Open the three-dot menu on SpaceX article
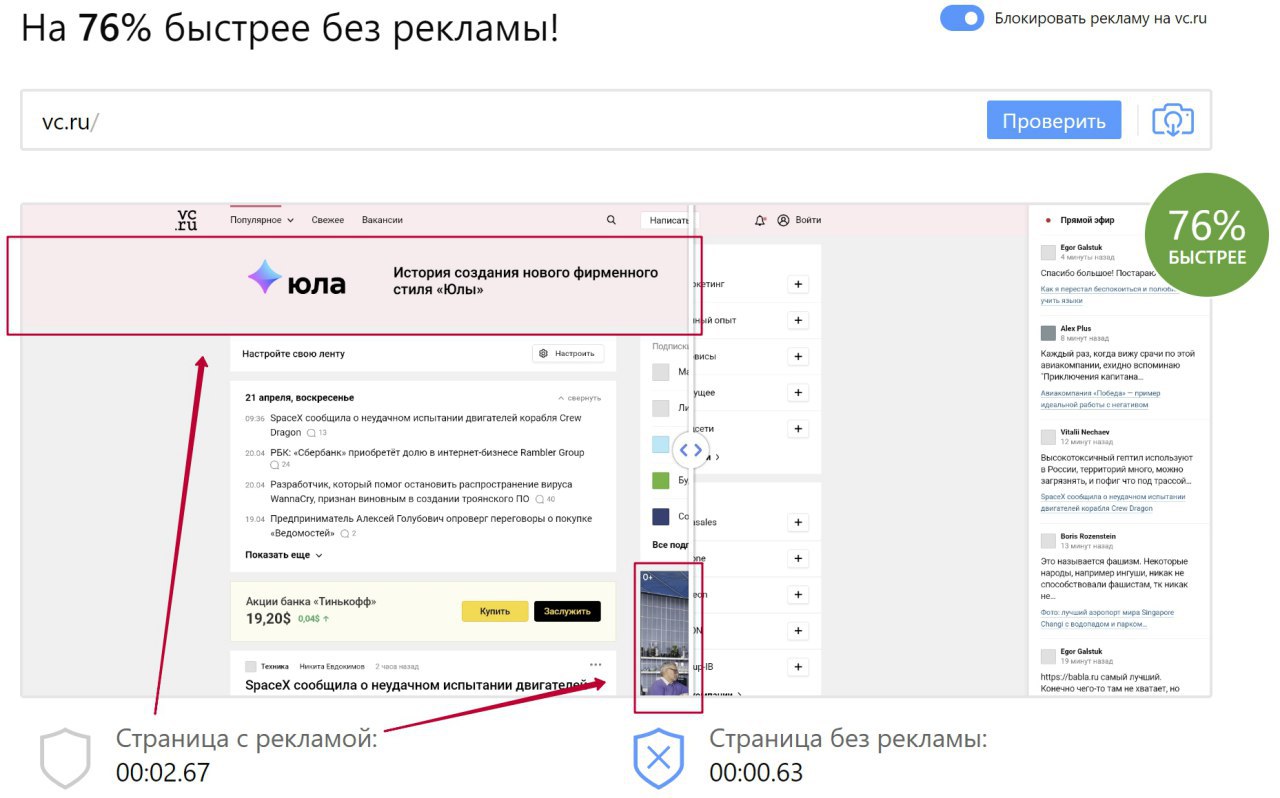This screenshot has width=1280, height=798. 596,664
